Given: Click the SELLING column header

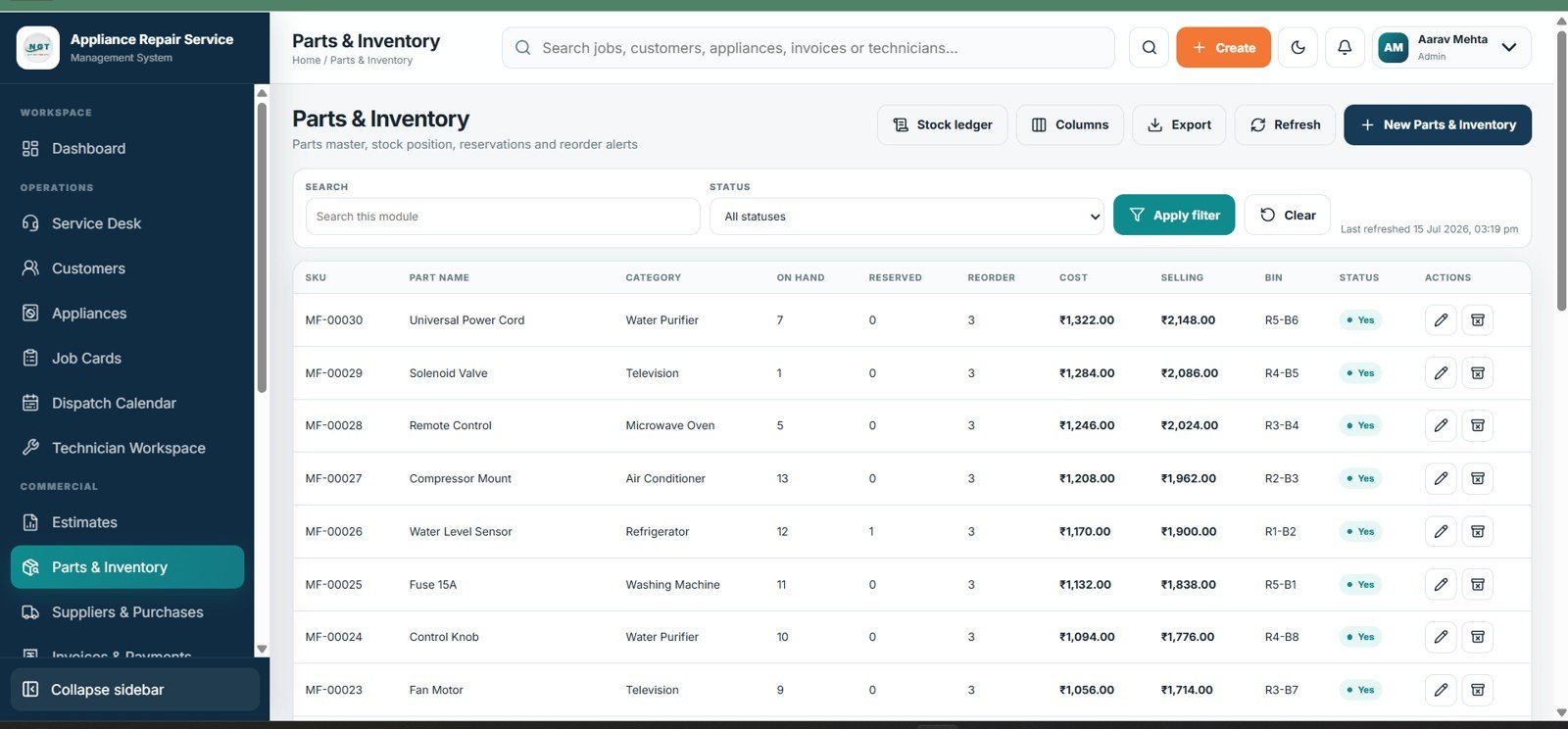Looking at the screenshot, I should 1182,277.
